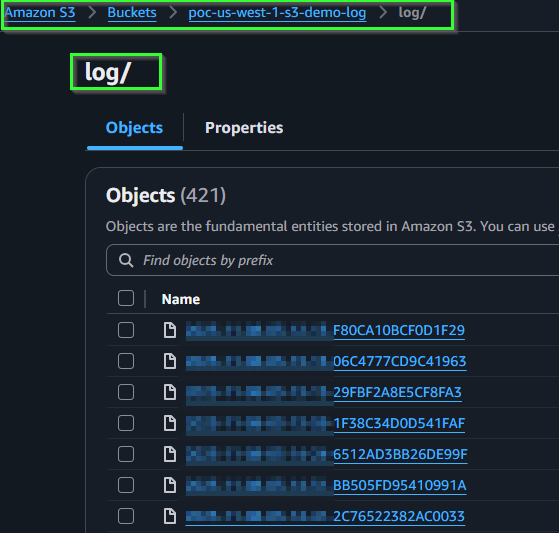Screen dimensions: 559x533
Task: Switch to the Properties tab
Action: (x=244, y=128)
